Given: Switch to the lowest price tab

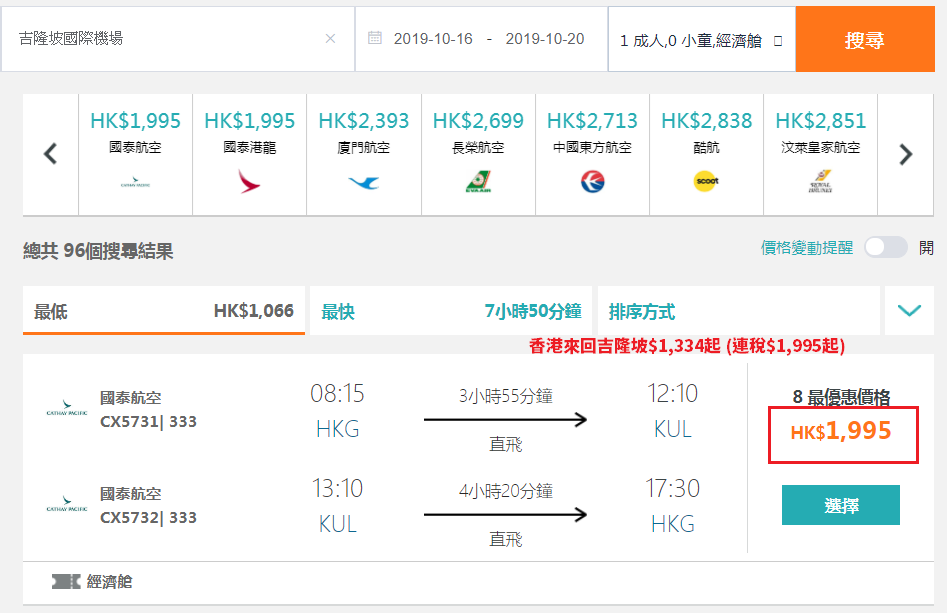Looking at the screenshot, I should (164, 310).
